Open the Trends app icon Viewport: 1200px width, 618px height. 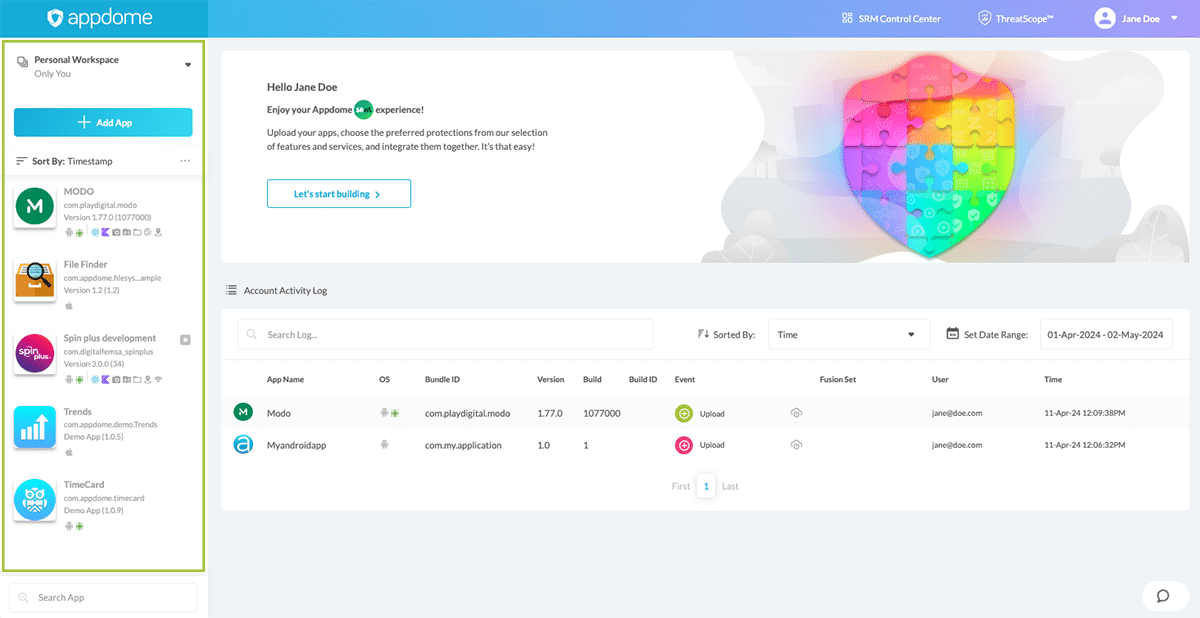pyautogui.click(x=35, y=427)
